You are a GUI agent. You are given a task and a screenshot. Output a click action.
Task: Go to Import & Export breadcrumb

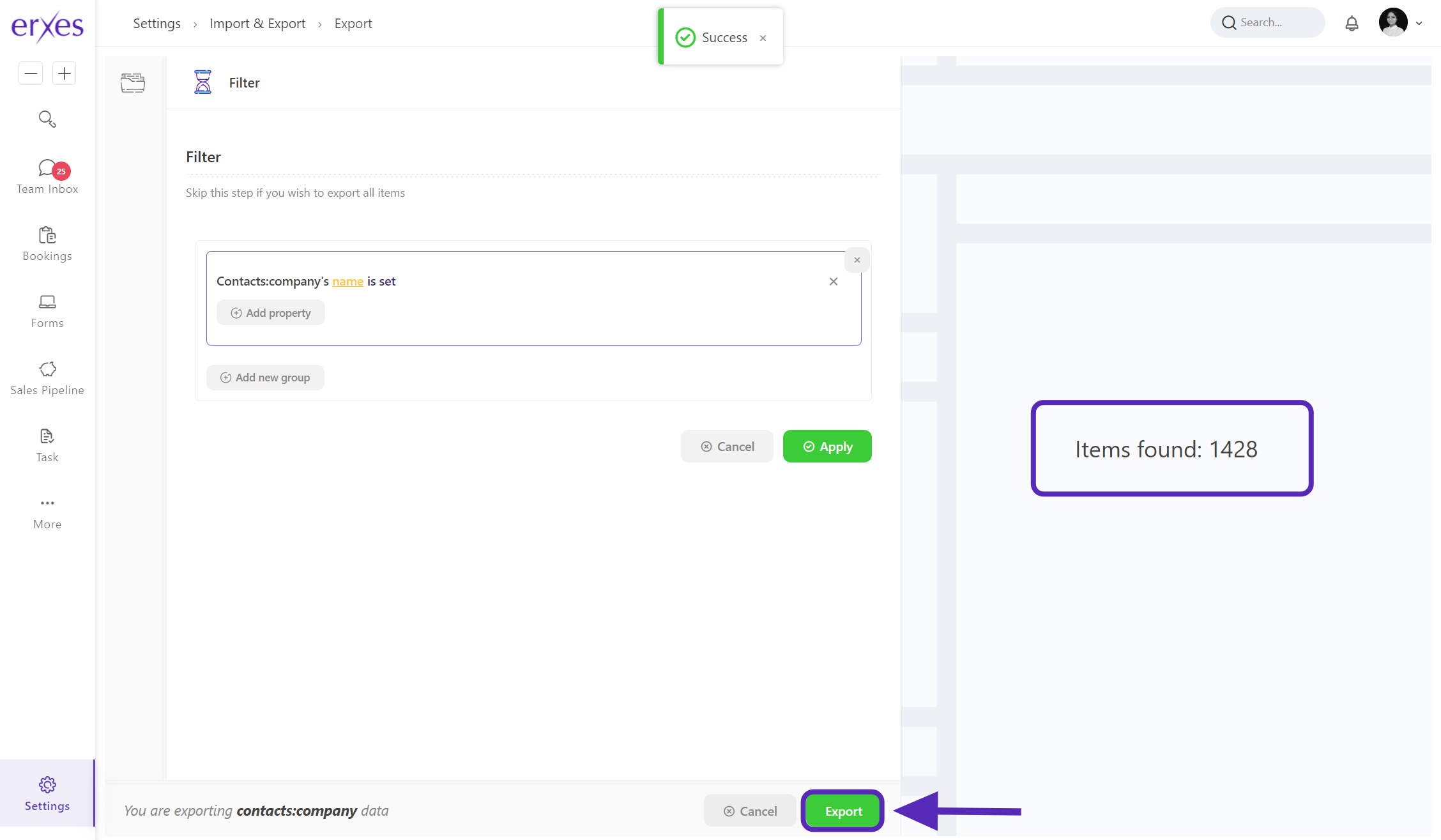257,24
